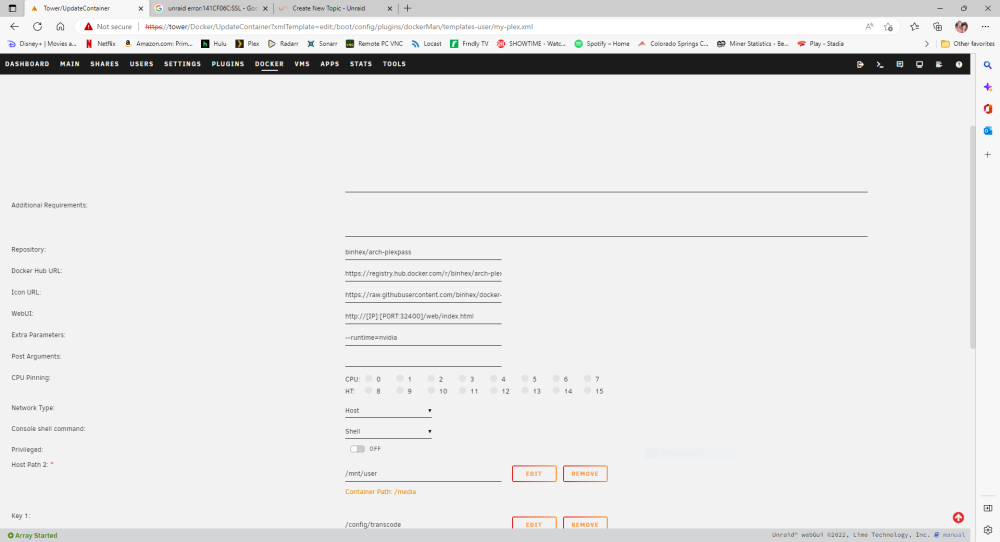Select HT 15 pinning checkbox

point(587,391)
